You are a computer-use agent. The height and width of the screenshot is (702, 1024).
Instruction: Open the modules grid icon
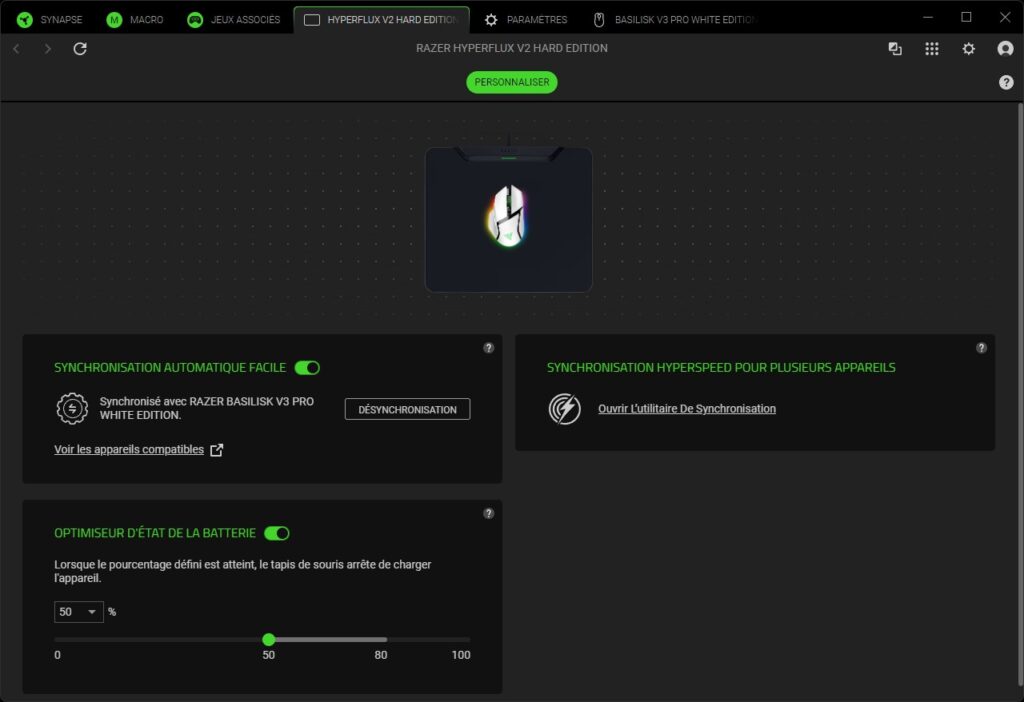(932, 48)
